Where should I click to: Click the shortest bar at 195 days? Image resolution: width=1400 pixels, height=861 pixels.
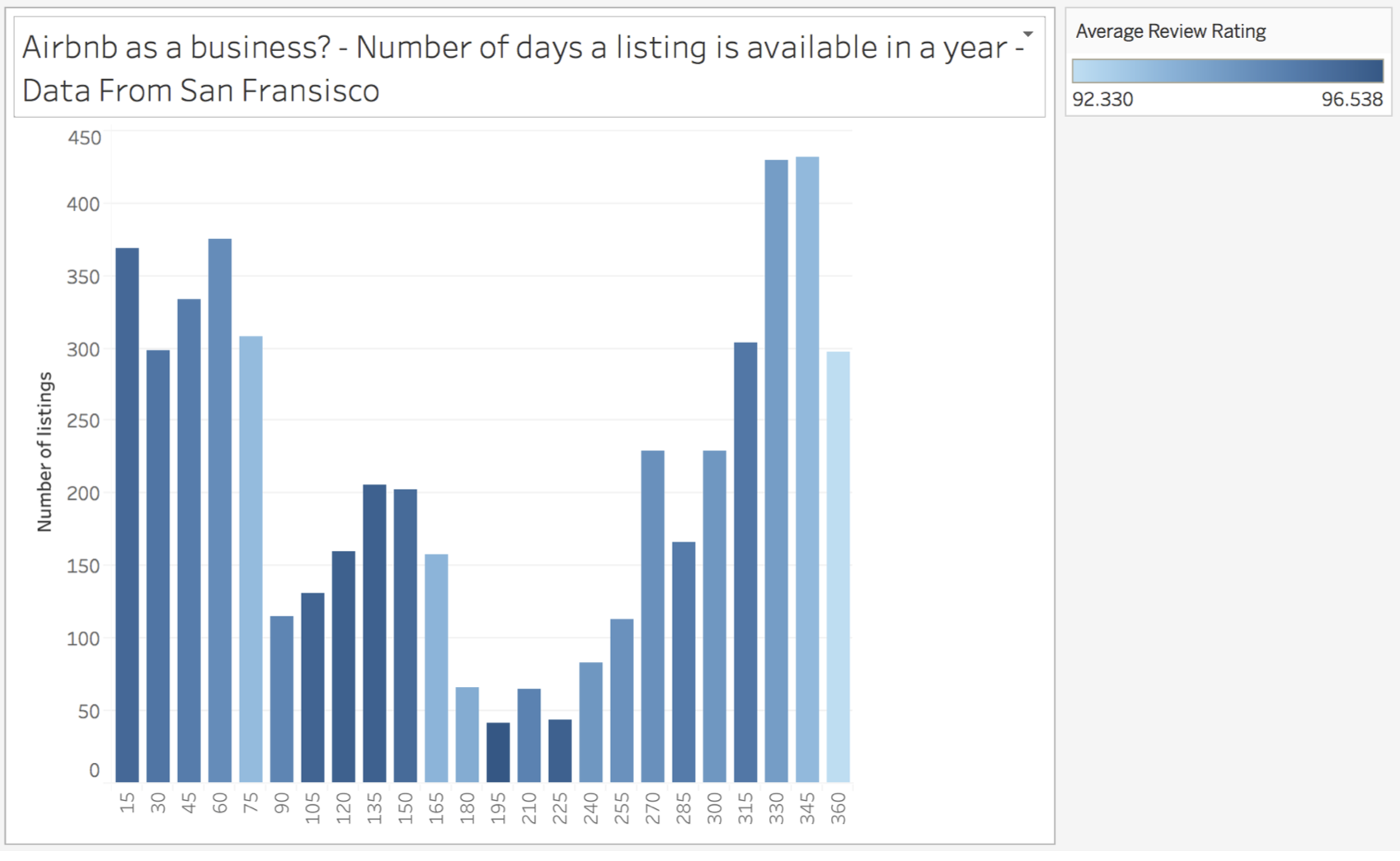click(x=498, y=752)
